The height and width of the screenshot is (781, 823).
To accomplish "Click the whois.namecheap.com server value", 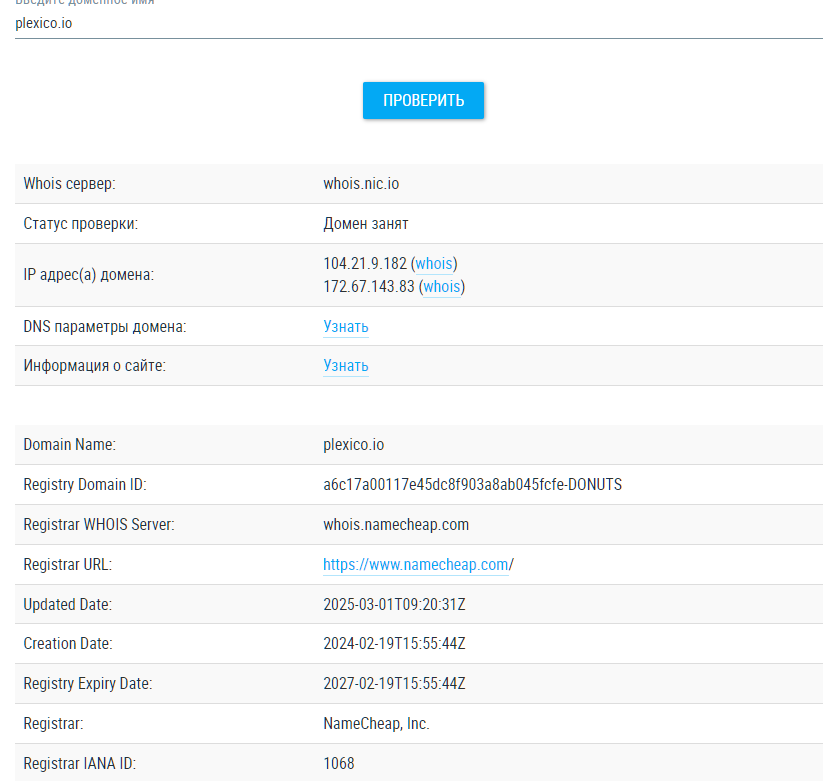I will 396,525.
